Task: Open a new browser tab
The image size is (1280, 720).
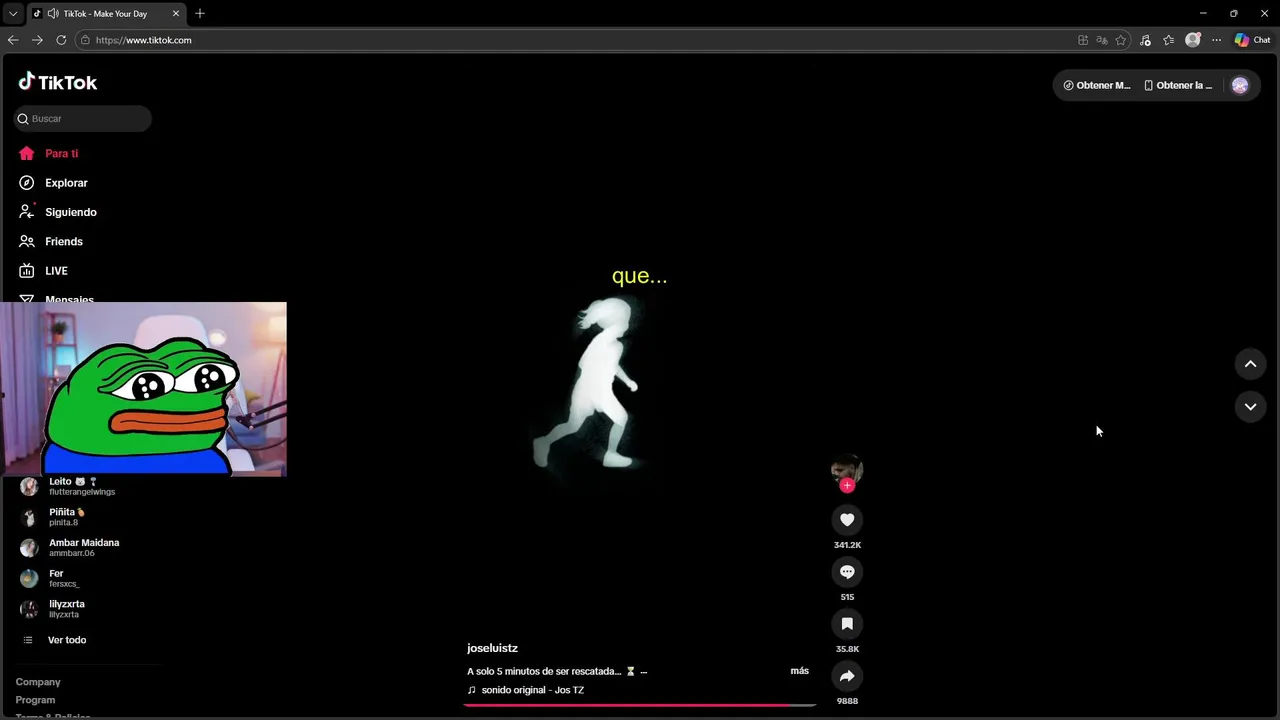Action: click(200, 14)
